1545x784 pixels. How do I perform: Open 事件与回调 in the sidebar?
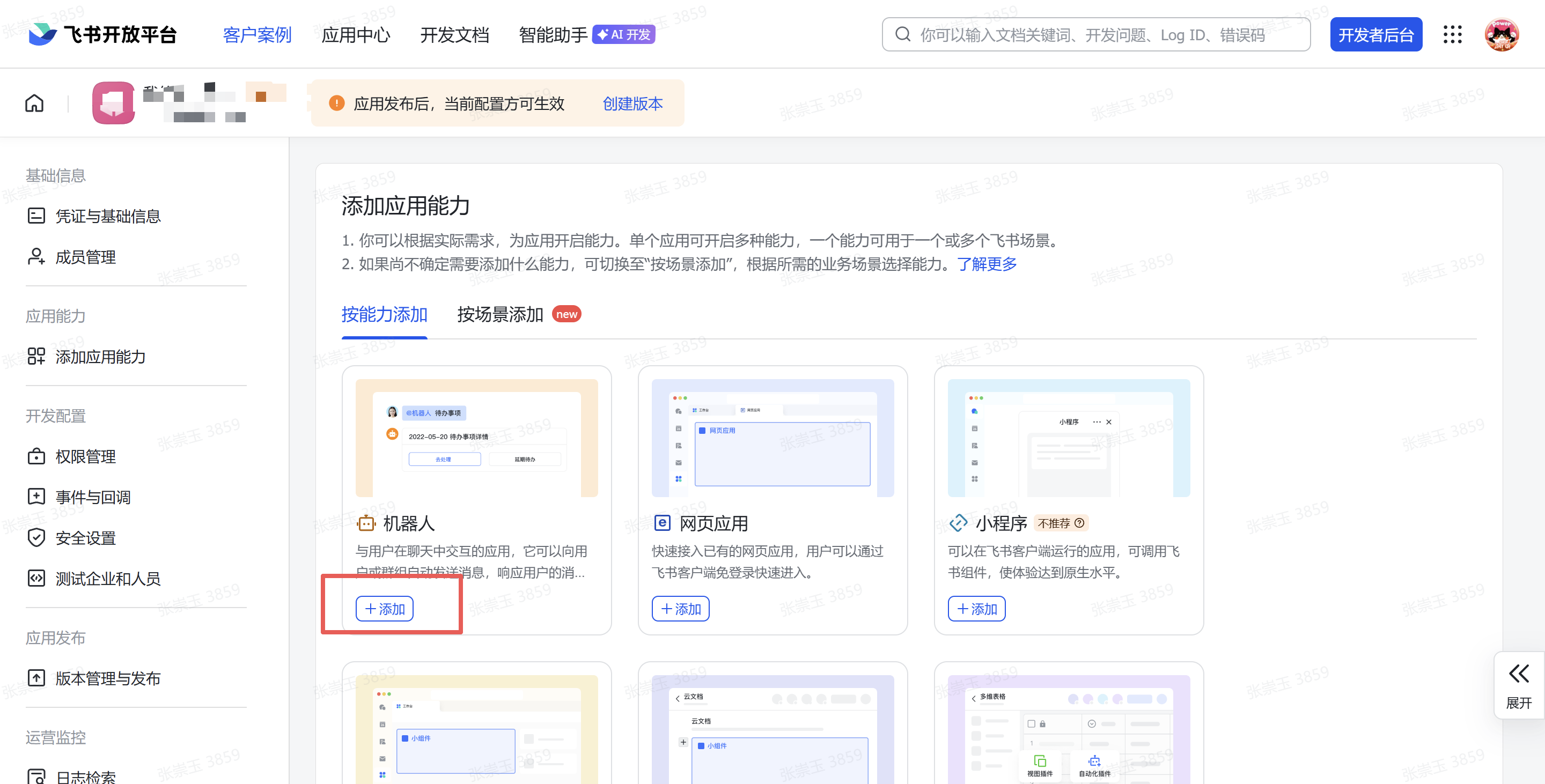93,497
